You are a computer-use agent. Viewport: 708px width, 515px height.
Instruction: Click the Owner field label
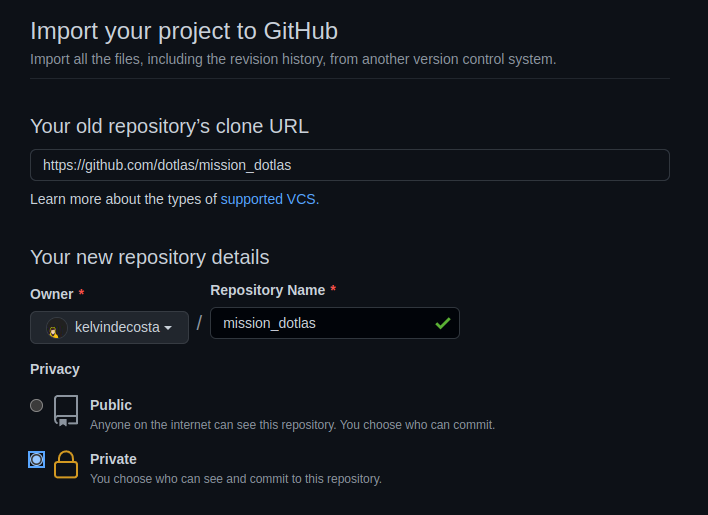51,294
